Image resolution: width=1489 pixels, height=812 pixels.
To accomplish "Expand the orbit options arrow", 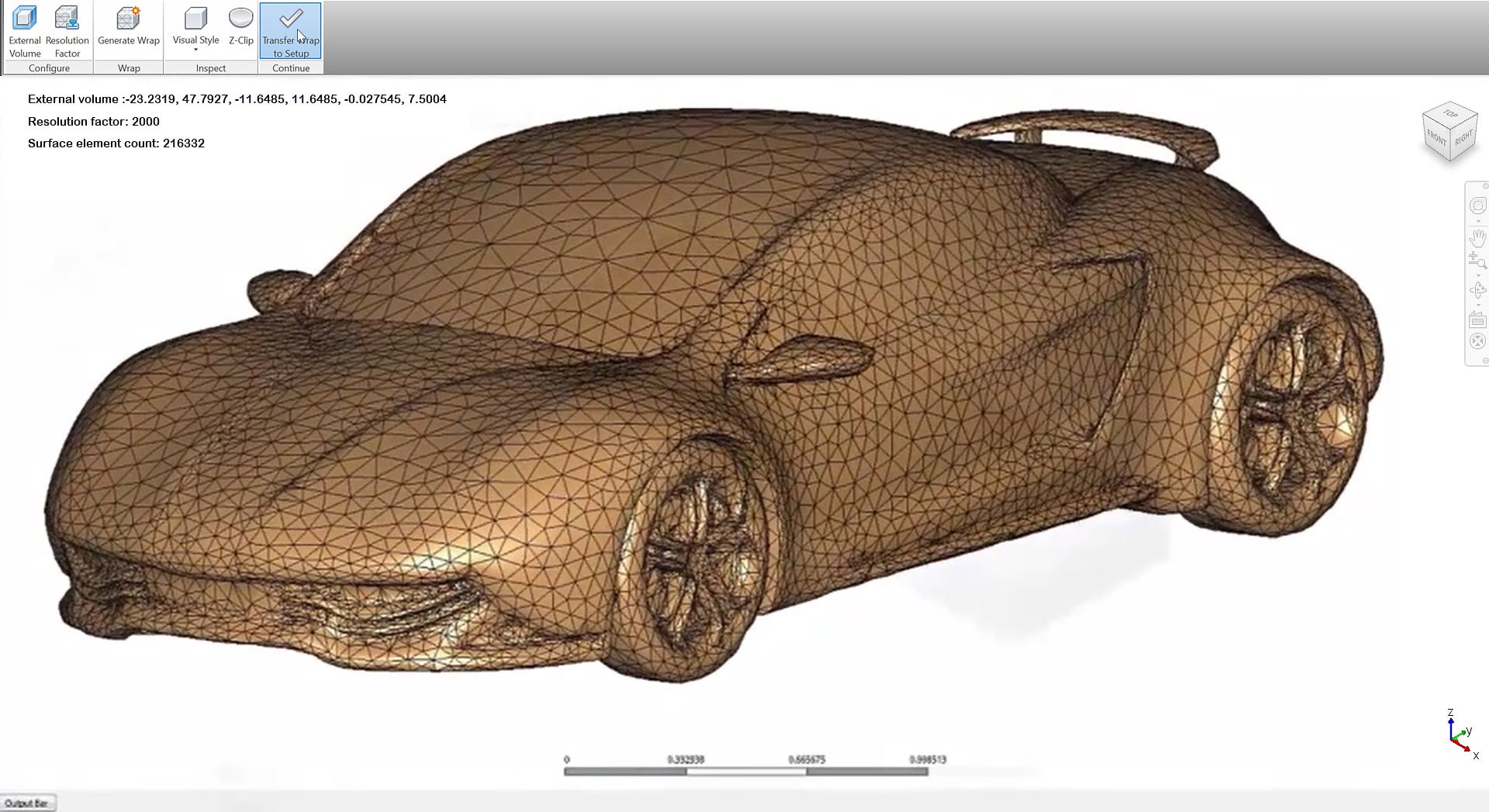I will coord(1477,305).
